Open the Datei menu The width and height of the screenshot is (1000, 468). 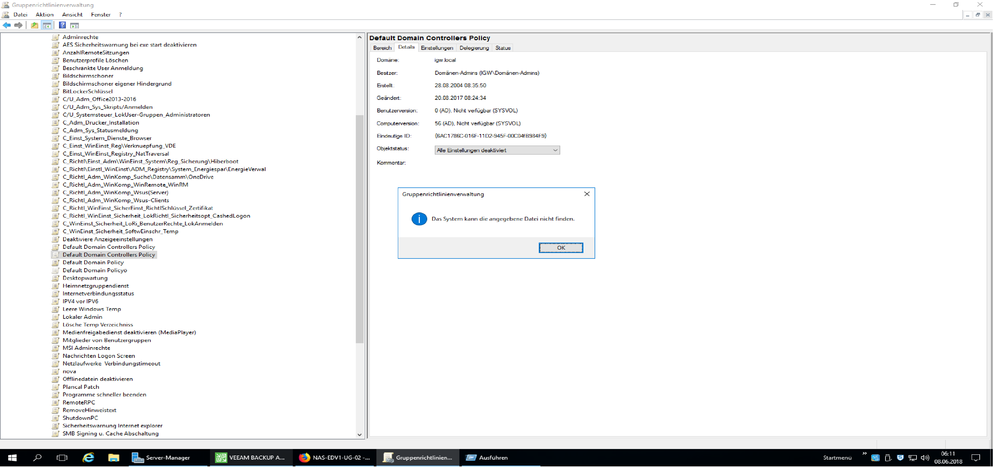[20, 15]
